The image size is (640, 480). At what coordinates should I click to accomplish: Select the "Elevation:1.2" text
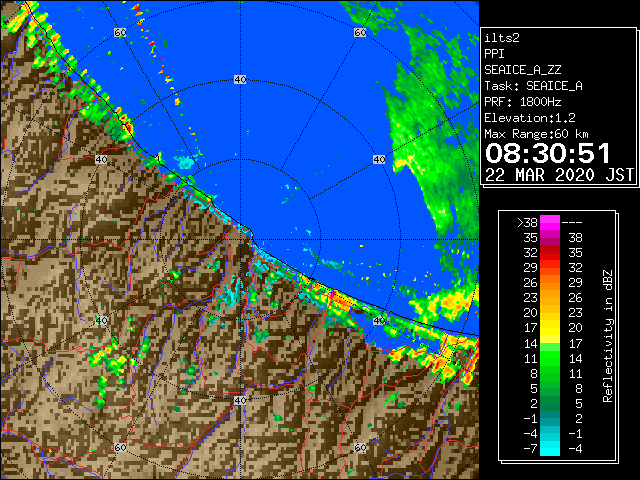pyautogui.click(x=530, y=118)
